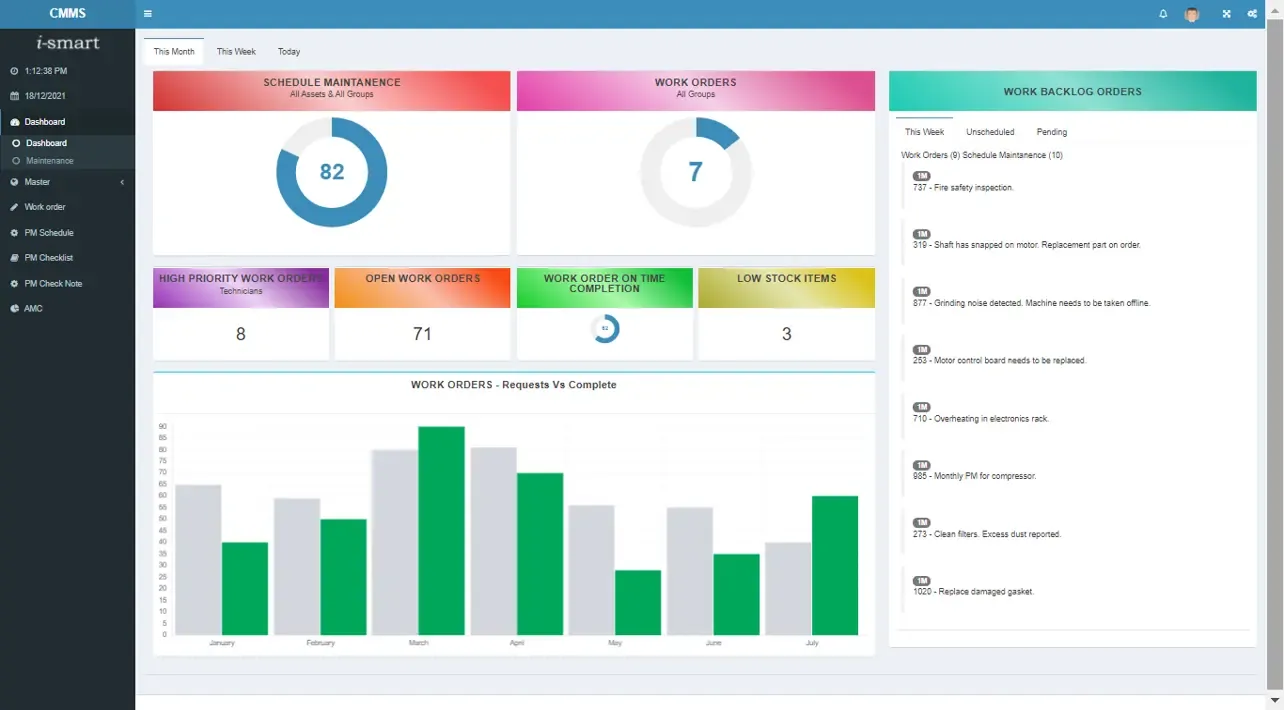Select backlog This Week tab
This screenshot has width=1284, height=710.
point(924,132)
